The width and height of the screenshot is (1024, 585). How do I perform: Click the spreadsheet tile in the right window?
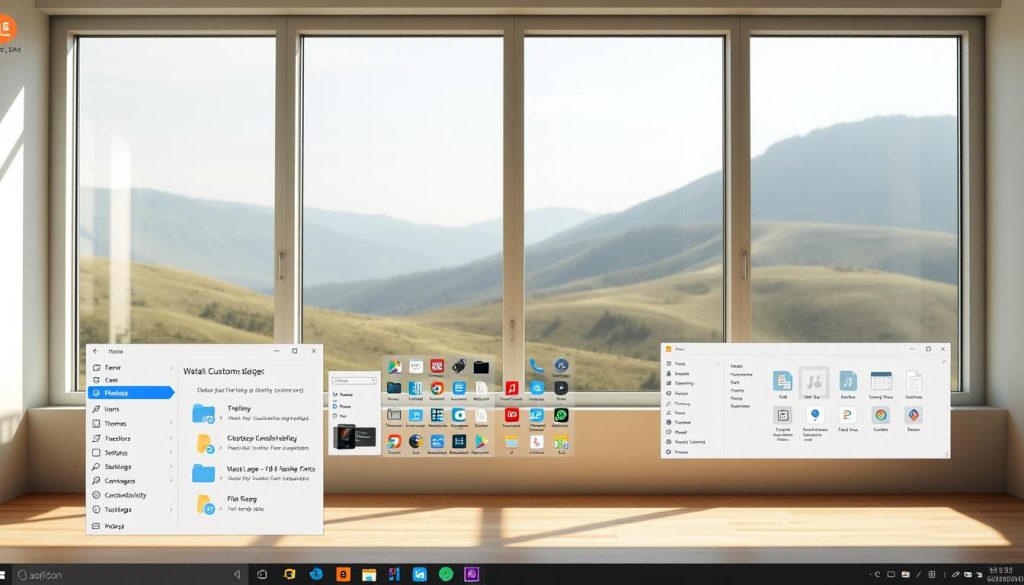click(x=880, y=382)
